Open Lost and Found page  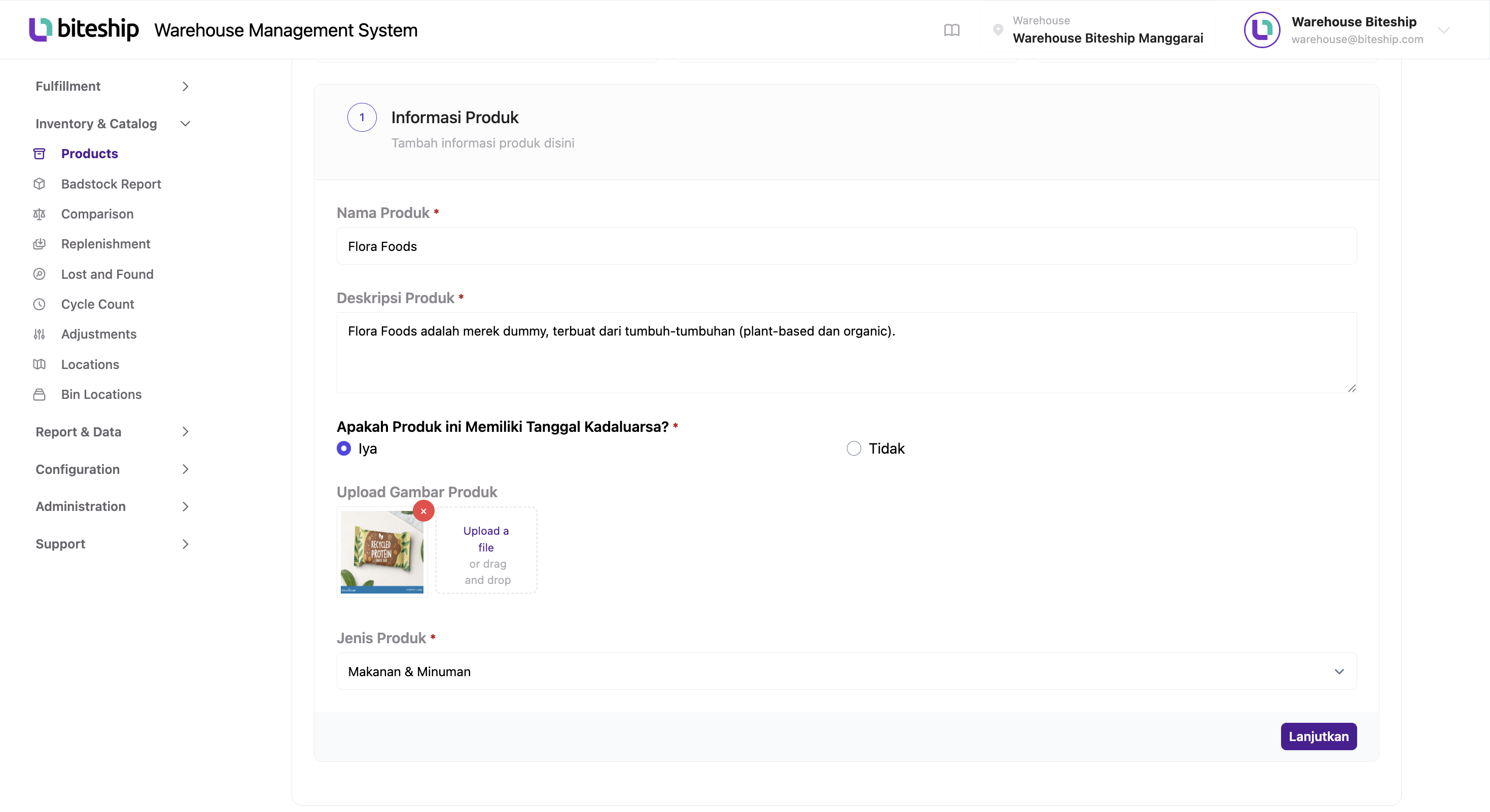[x=108, y=274]
